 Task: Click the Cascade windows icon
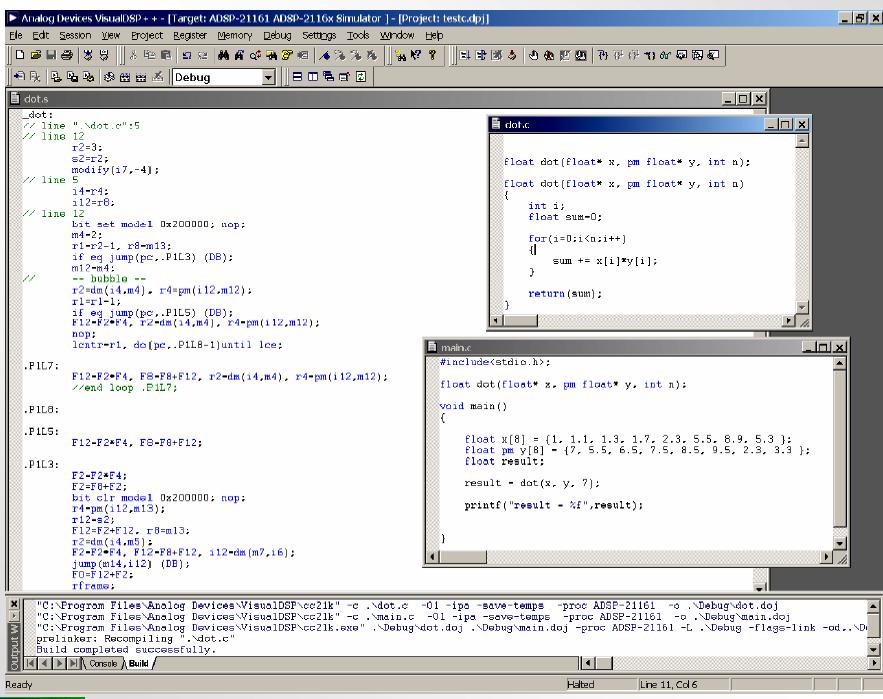pos(329,77)
